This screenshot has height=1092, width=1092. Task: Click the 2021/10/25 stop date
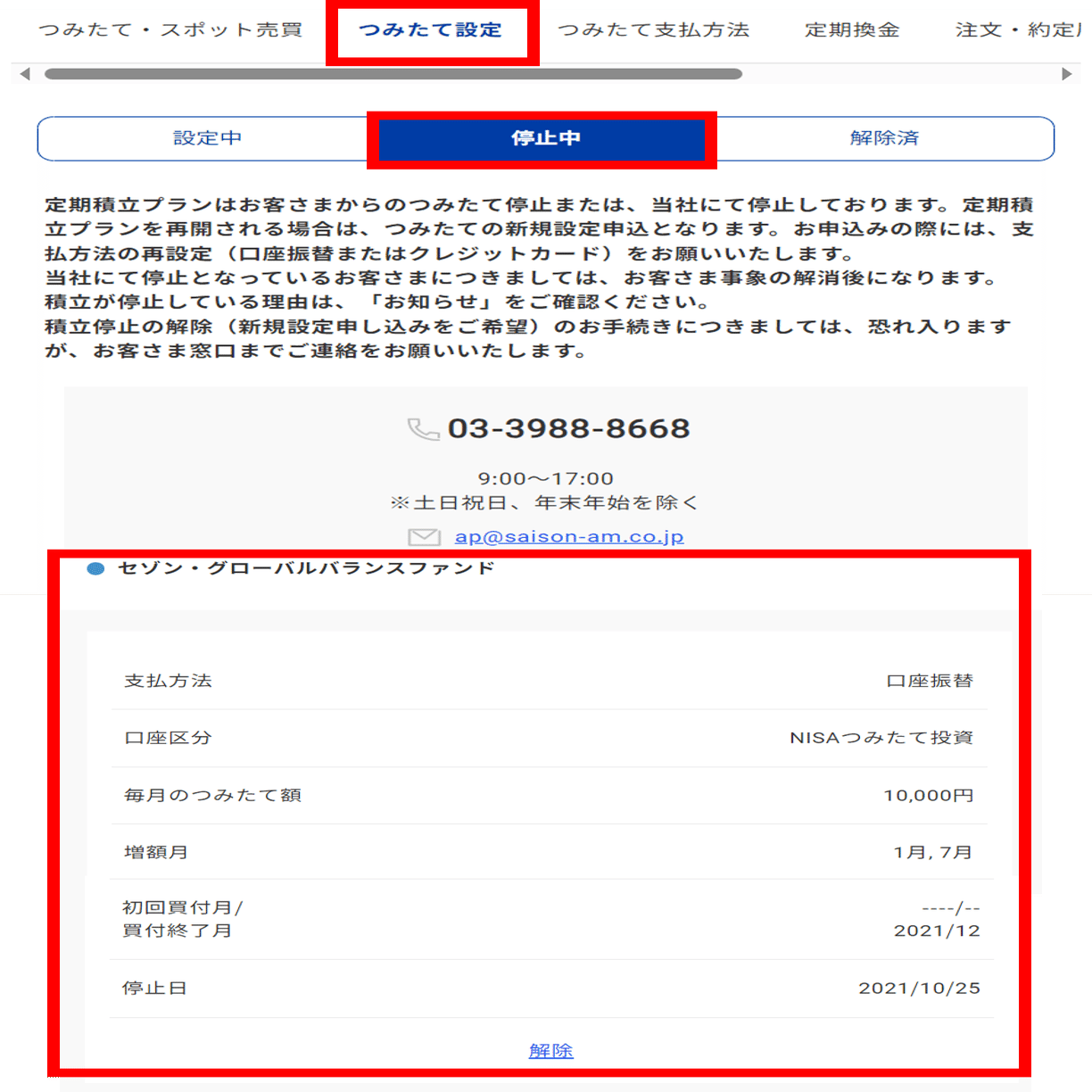tap(919, 988)
